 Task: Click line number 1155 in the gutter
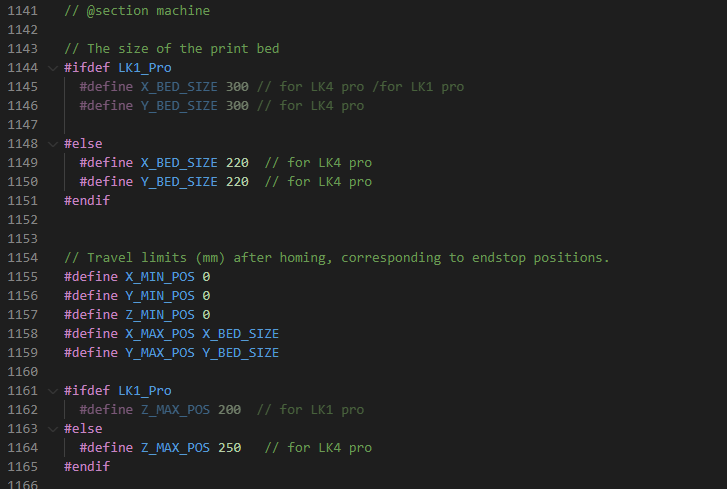coord(21,277)
